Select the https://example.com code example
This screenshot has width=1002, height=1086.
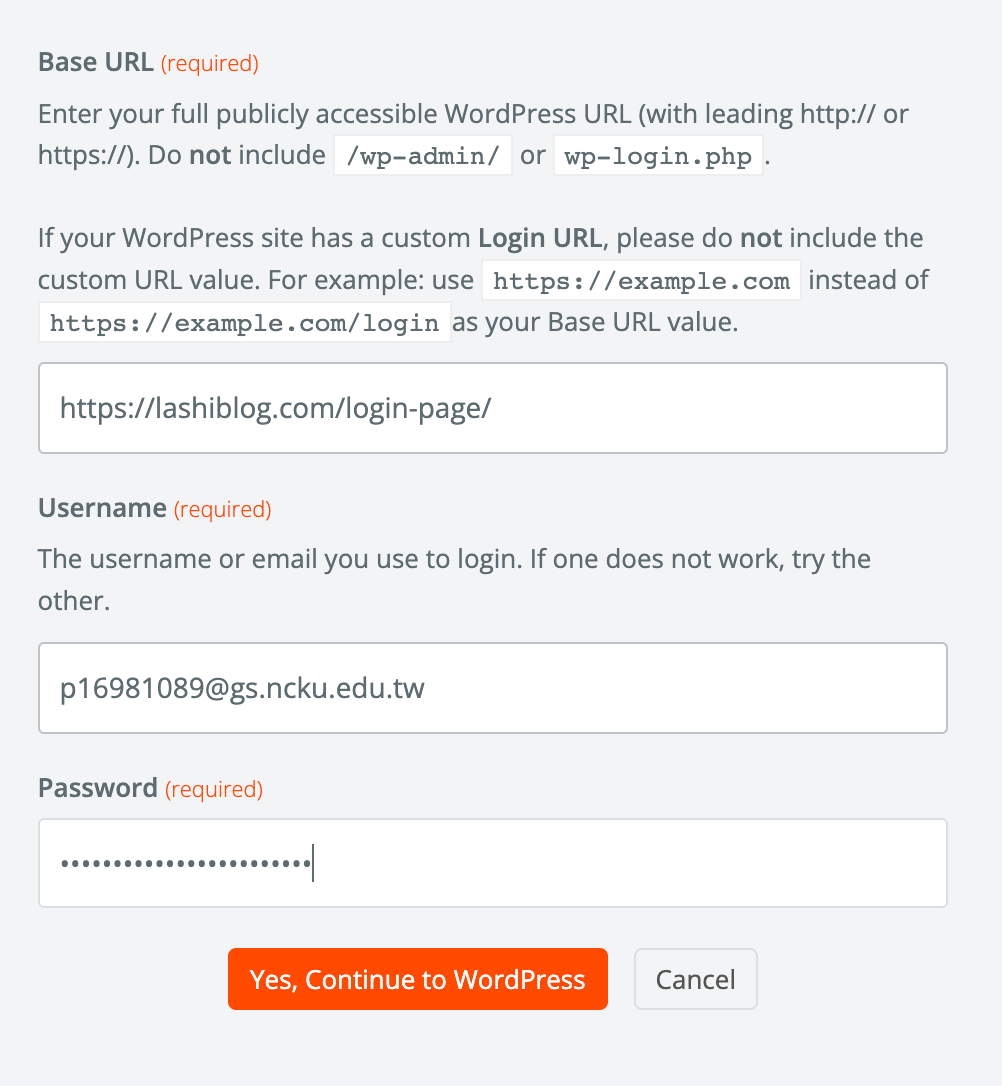[641, 281]
